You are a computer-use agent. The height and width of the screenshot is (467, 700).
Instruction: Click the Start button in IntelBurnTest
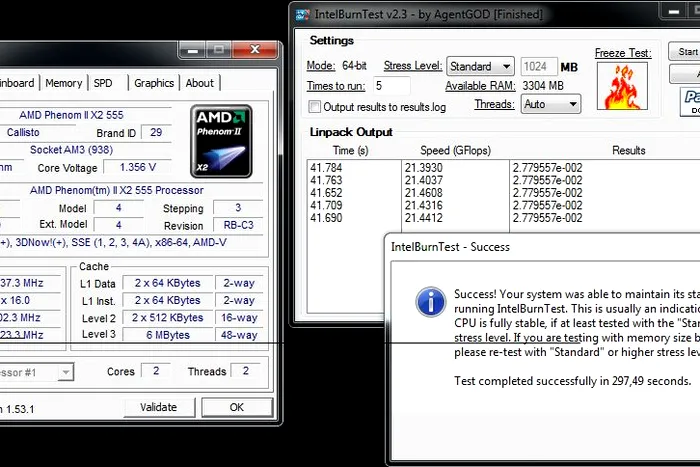coord(686,52)
